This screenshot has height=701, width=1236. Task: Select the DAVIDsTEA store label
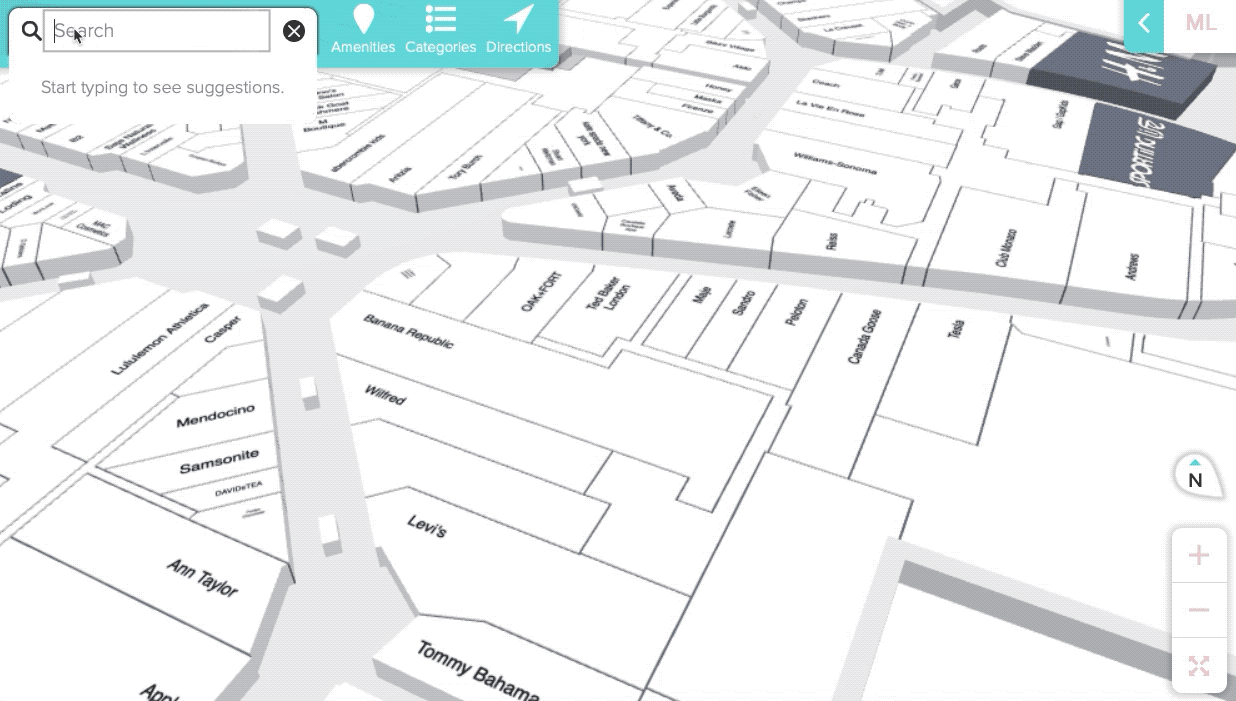pyautogui.click(x=238, y=489)
